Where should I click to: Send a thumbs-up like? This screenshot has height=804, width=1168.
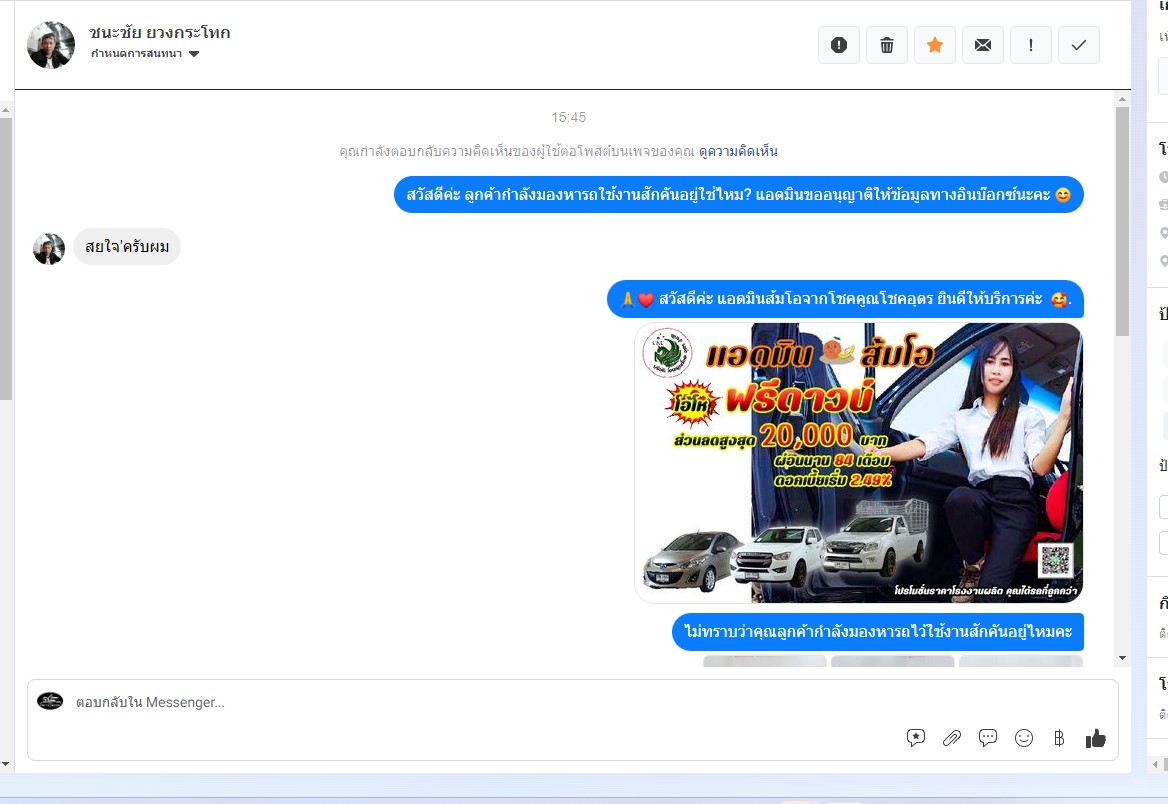pos(1096,738)
